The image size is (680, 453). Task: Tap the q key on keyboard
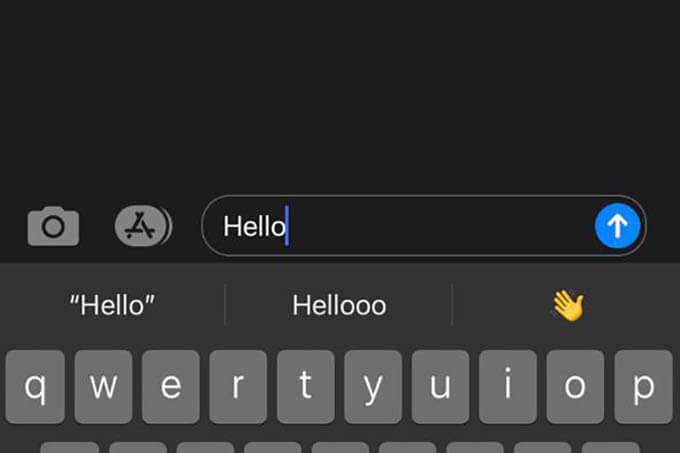[x=35, y=387]
